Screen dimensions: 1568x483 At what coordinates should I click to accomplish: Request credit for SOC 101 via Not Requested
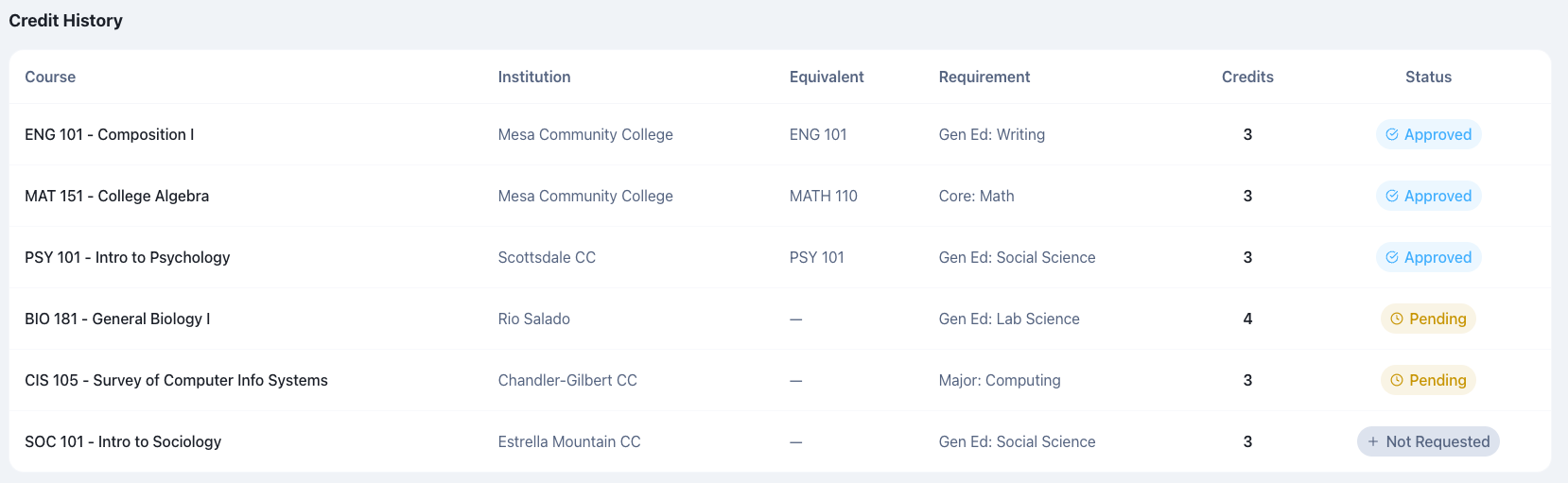pyautogui.click(x=1428, y=441)
